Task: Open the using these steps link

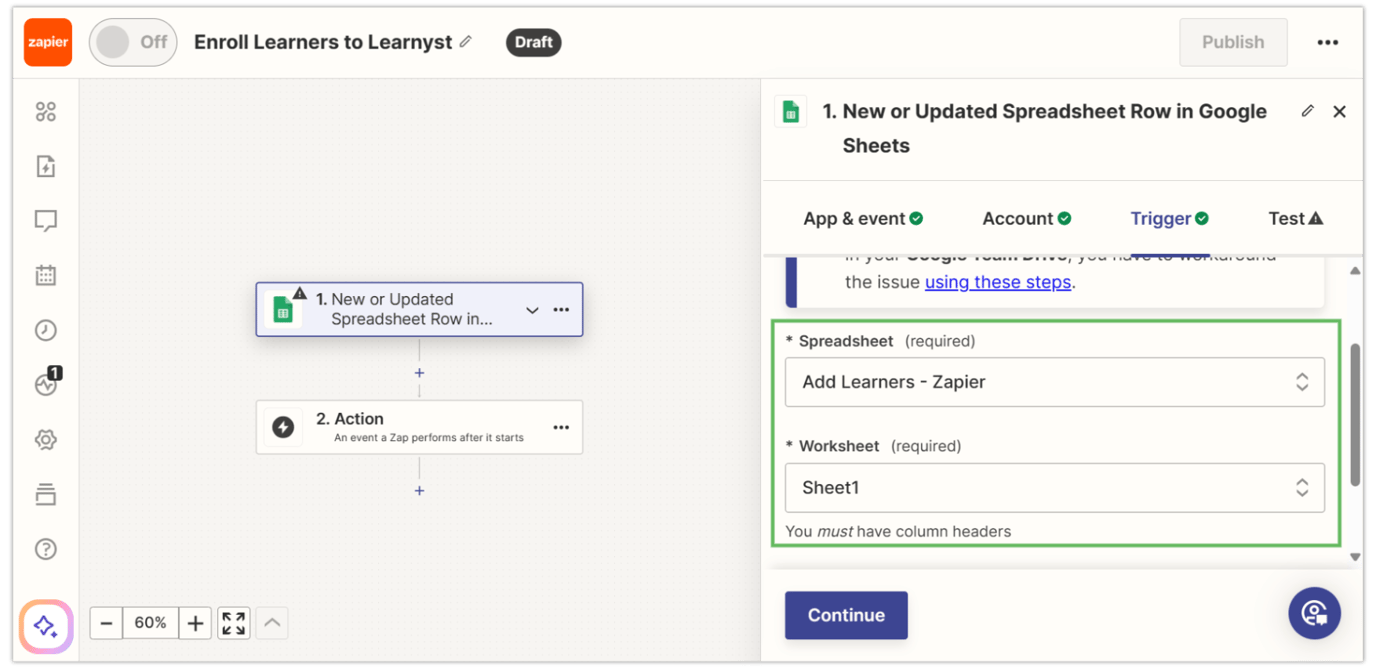Action: pyautogui.click(x=997, y=282)
